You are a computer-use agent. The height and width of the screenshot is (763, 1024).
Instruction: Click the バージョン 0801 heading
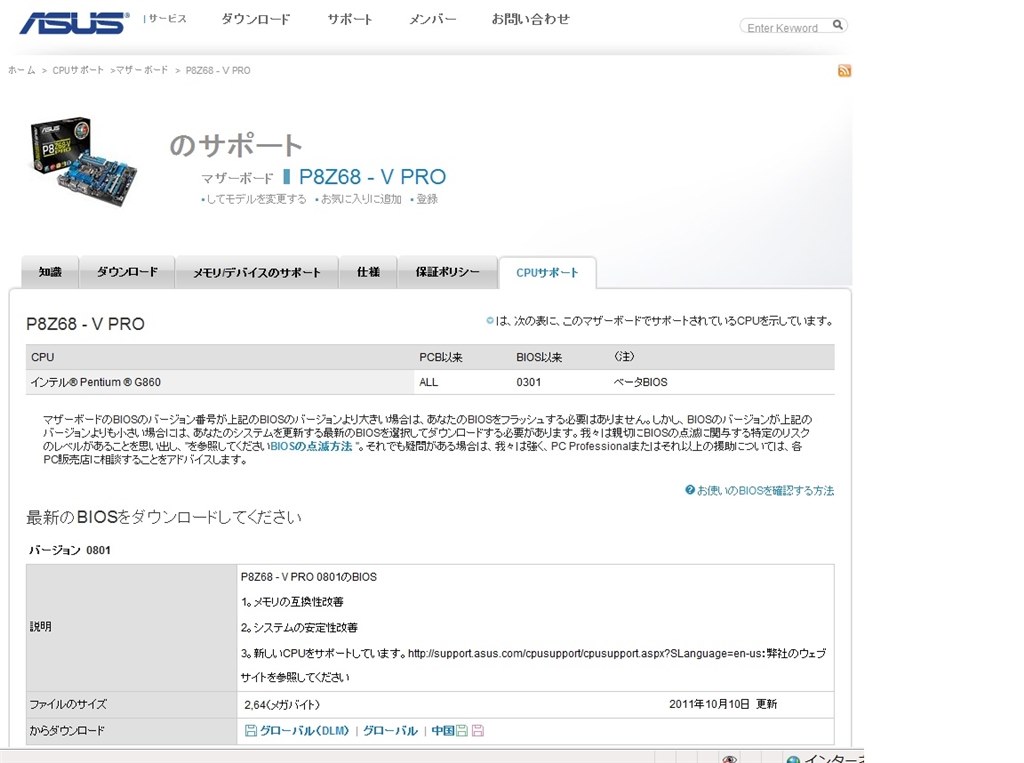point(69,550)
